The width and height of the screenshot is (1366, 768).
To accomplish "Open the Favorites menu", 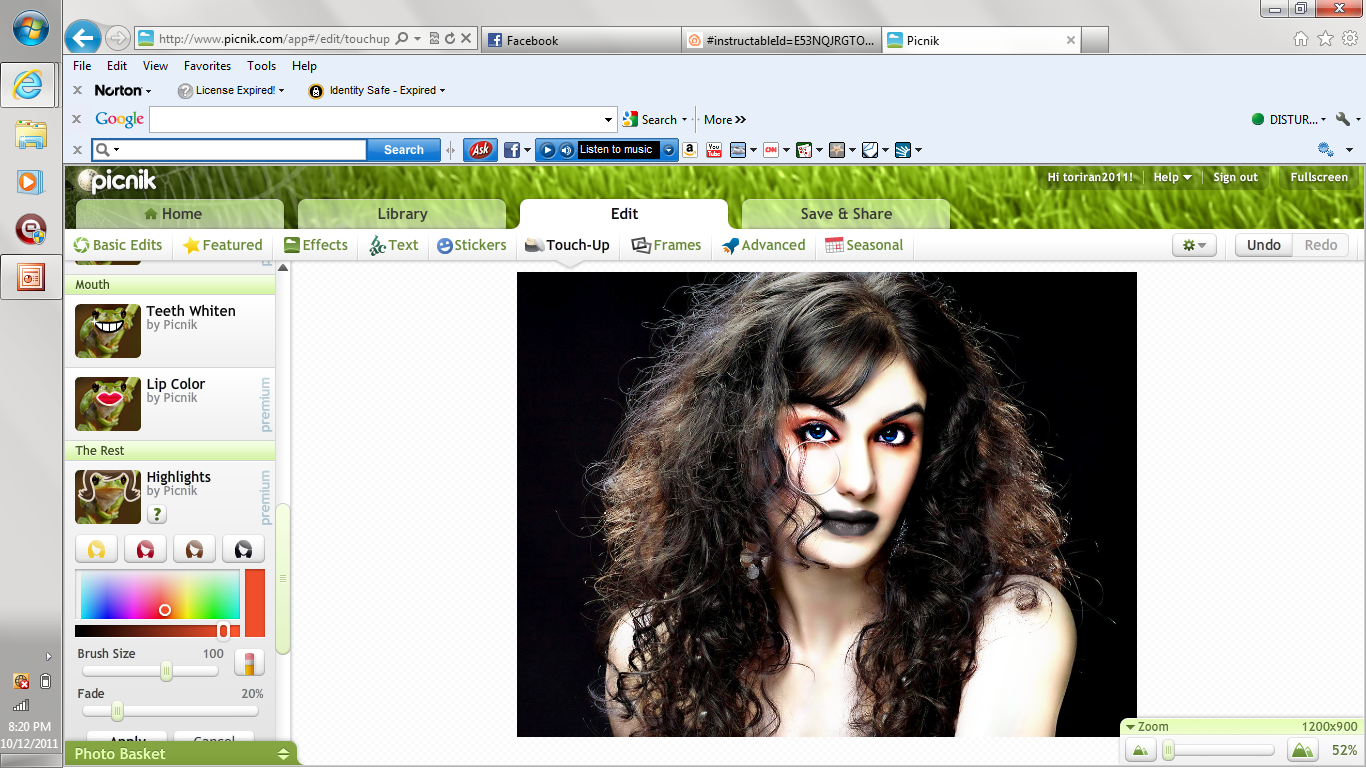I will [x=207, y=66].
